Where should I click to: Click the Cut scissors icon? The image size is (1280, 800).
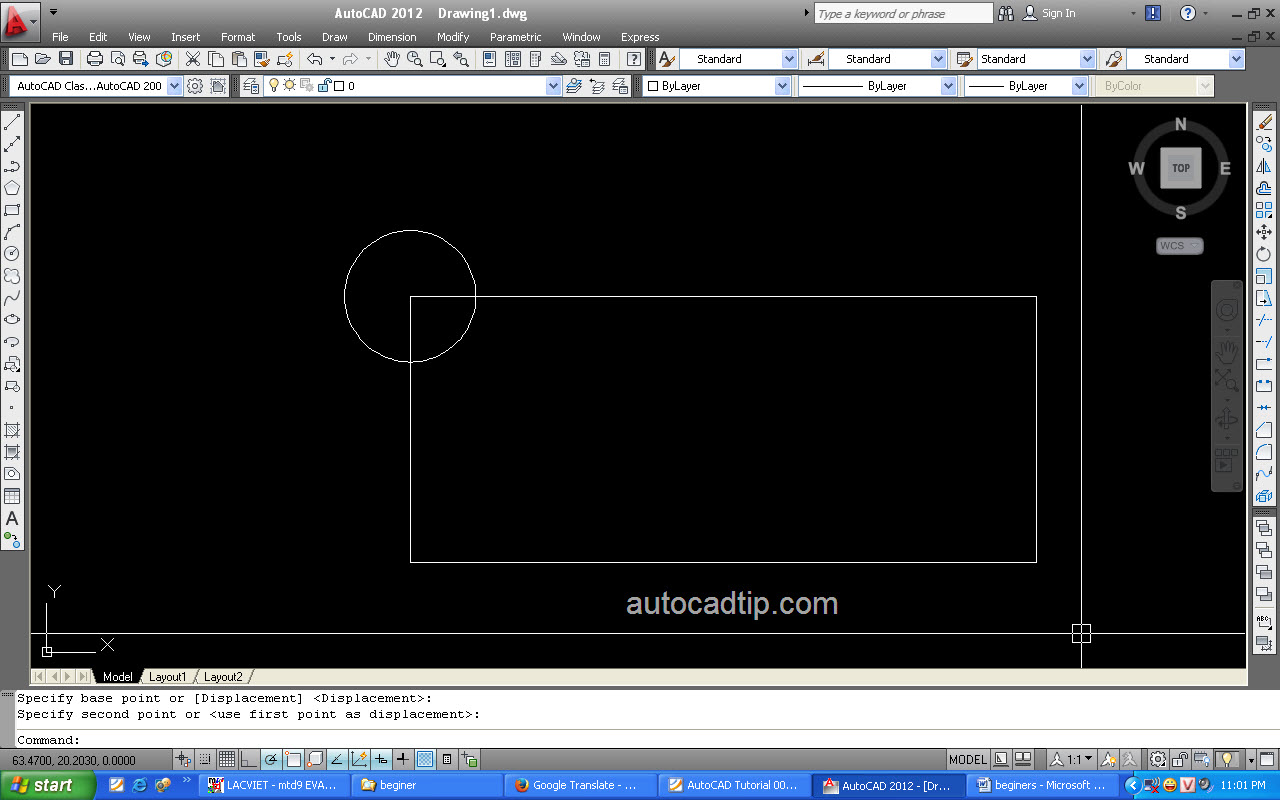pyautogui.click(x=193, y=59)
